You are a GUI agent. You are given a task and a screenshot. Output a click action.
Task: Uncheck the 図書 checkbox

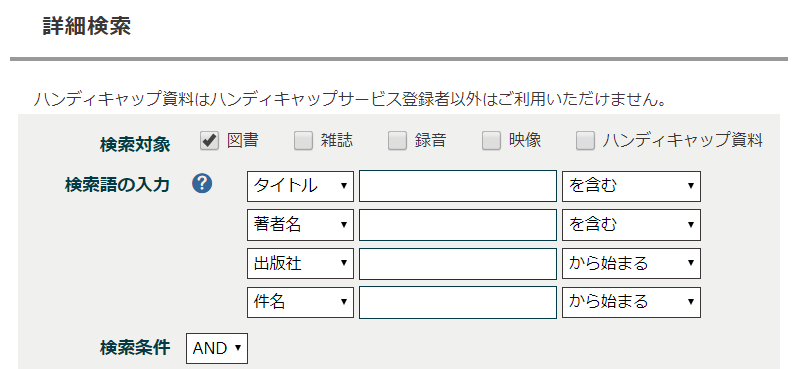point(209,141)
